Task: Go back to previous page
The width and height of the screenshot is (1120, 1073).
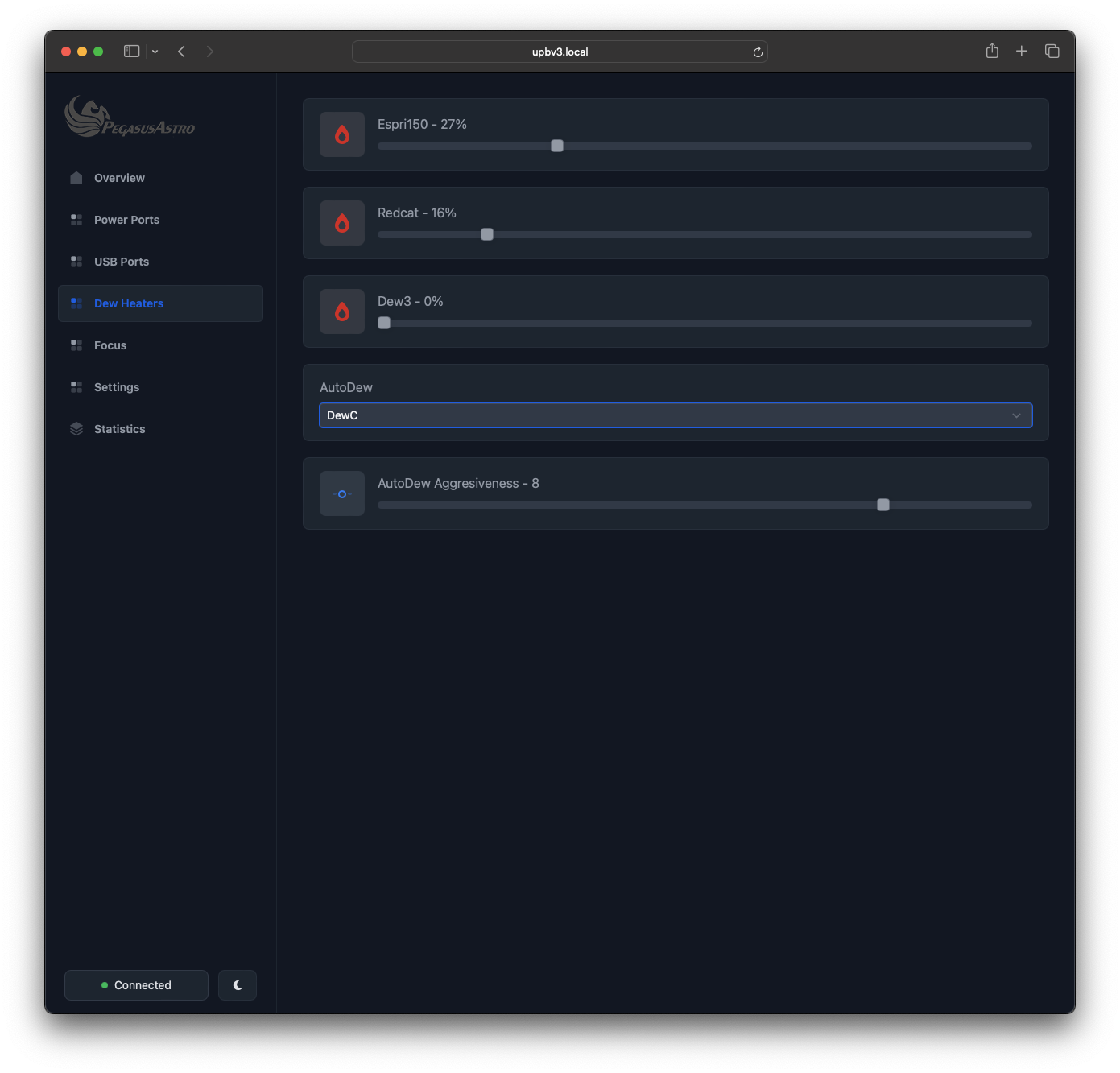Action: (182, 52)
